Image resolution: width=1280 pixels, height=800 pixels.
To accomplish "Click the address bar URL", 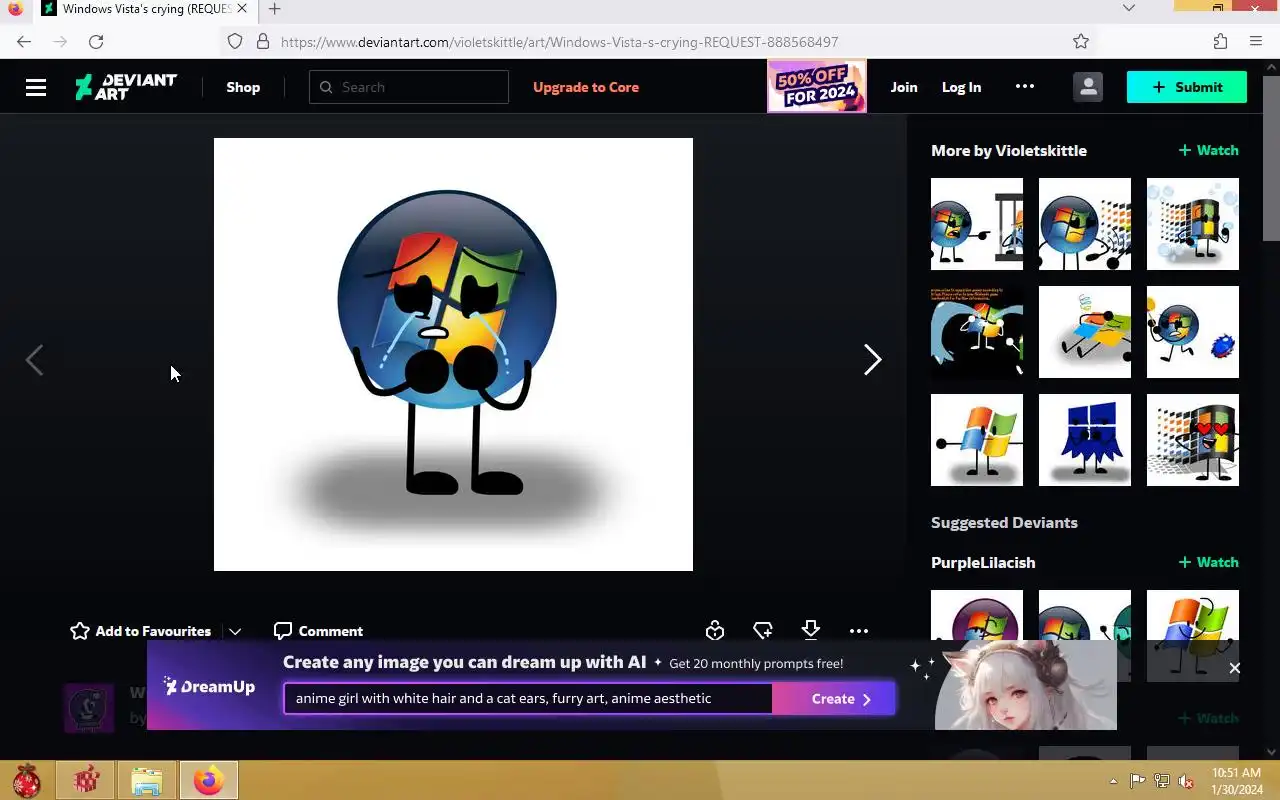I will point(559,42).
